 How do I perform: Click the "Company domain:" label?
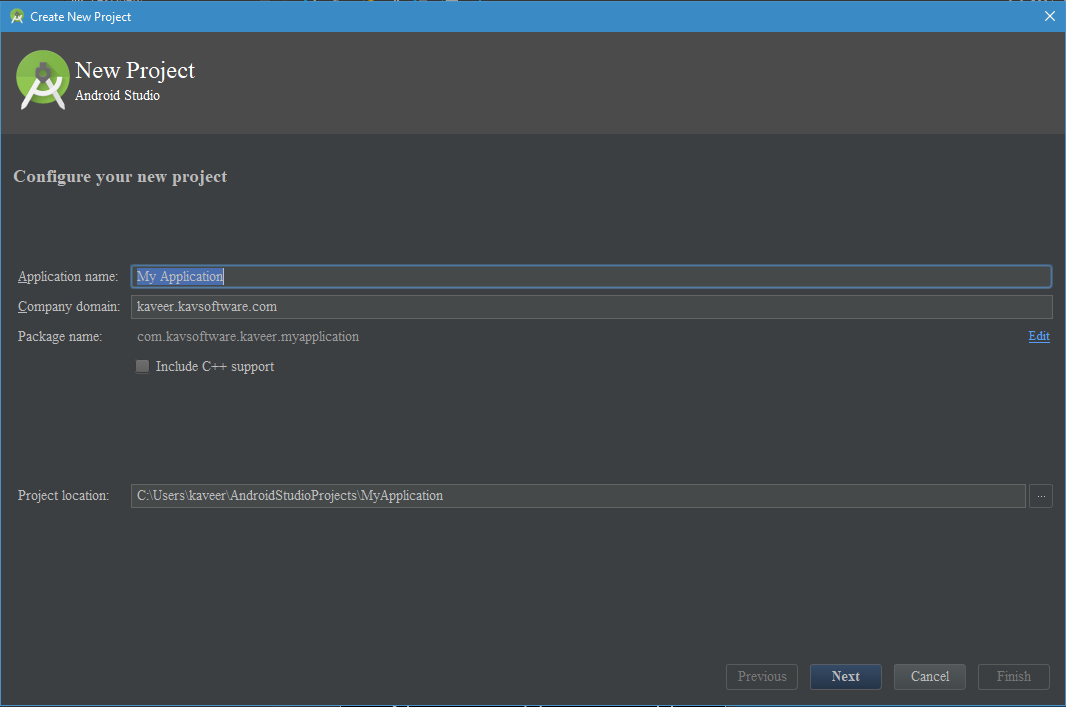tap(68, 307)
